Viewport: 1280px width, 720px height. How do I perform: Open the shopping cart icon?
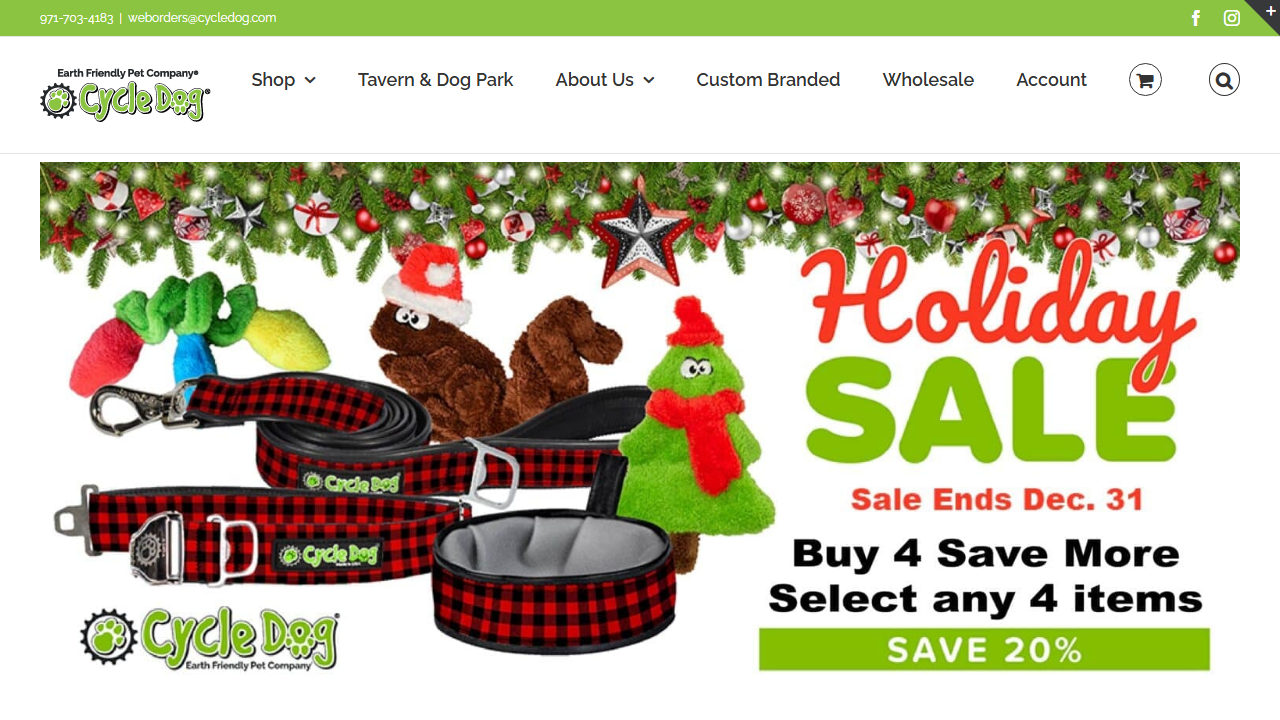(x=1145, y=79)
